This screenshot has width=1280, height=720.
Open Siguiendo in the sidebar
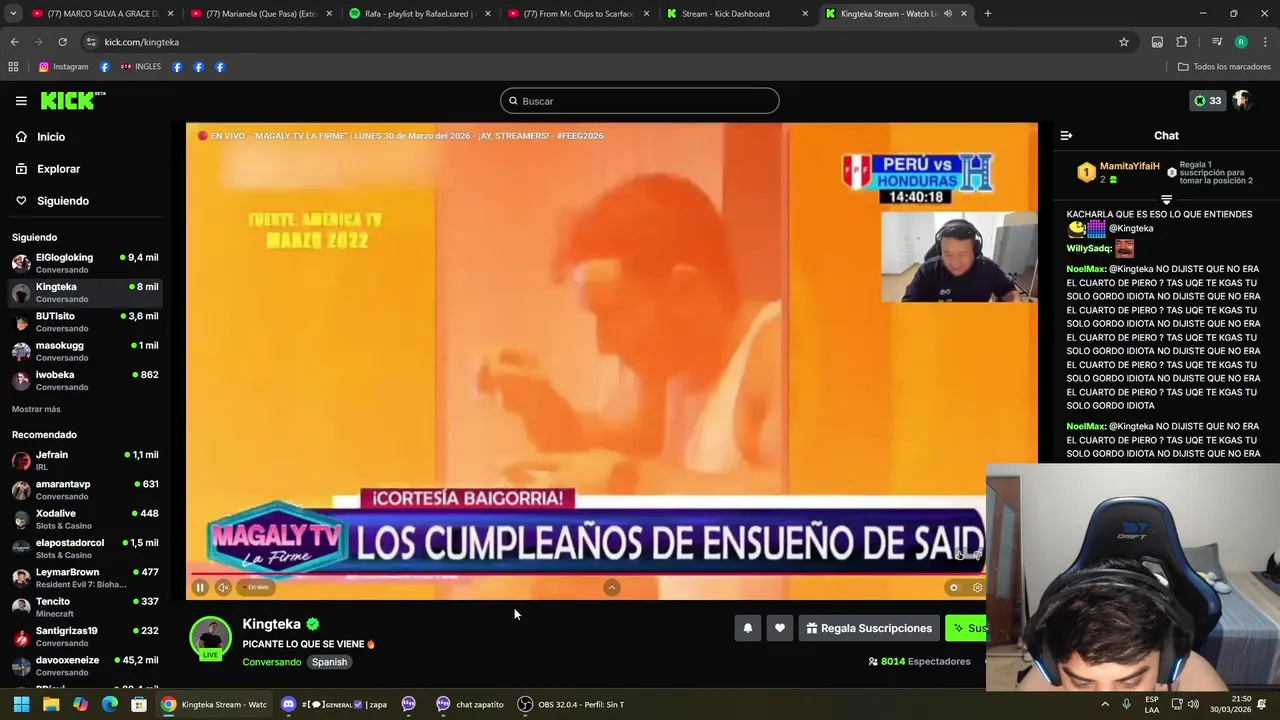pos(62,201)
